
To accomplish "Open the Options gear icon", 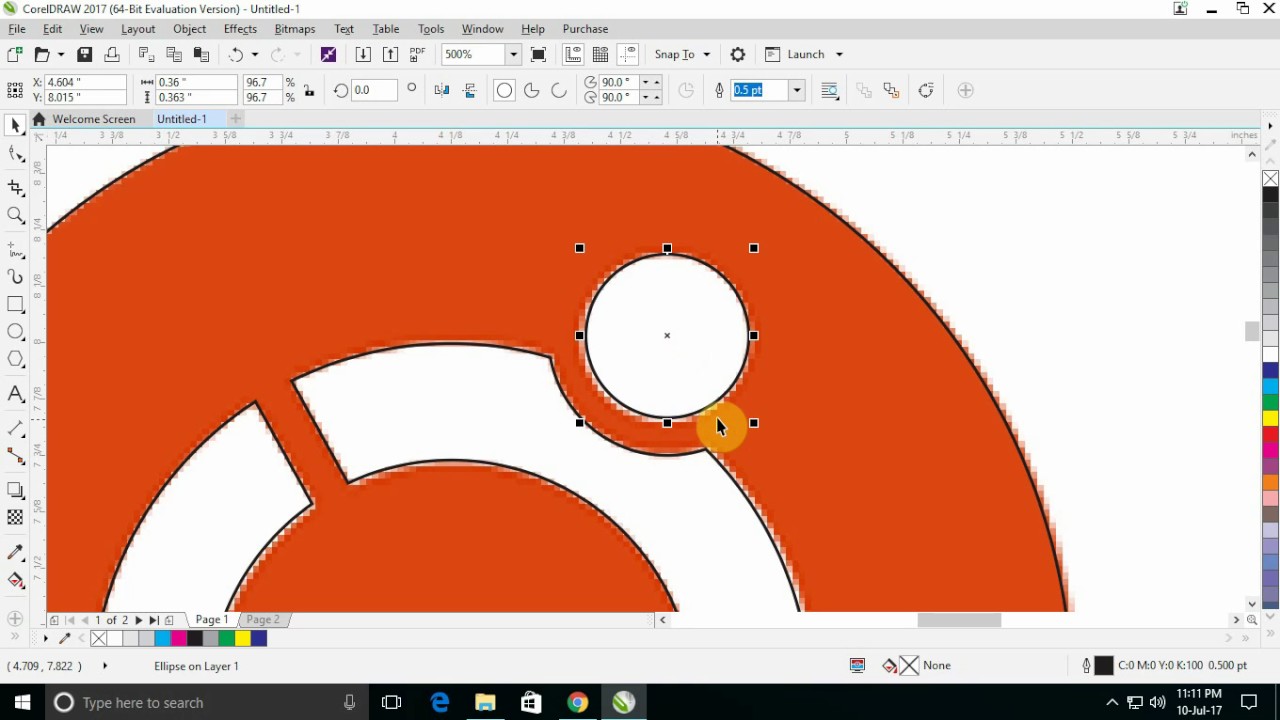I will coord(738,54).
